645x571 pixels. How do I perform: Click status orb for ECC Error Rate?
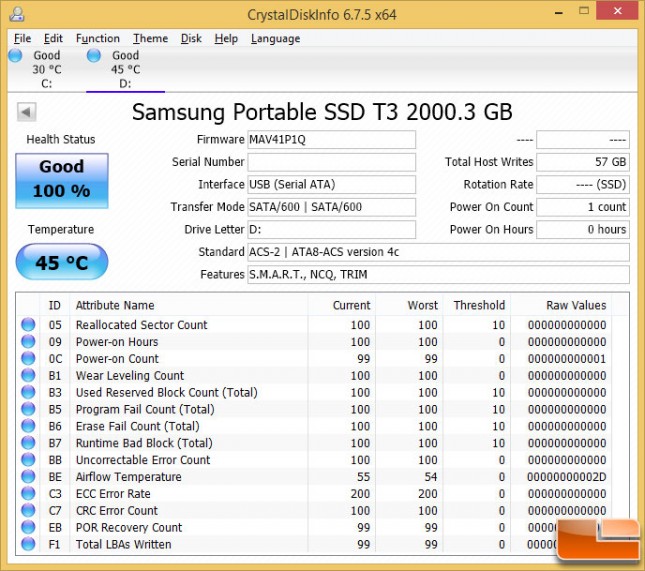point(28,493)
